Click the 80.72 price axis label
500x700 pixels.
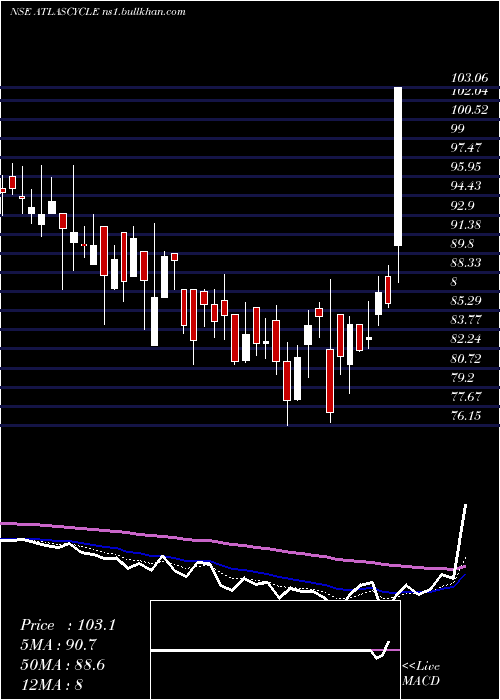467,359
